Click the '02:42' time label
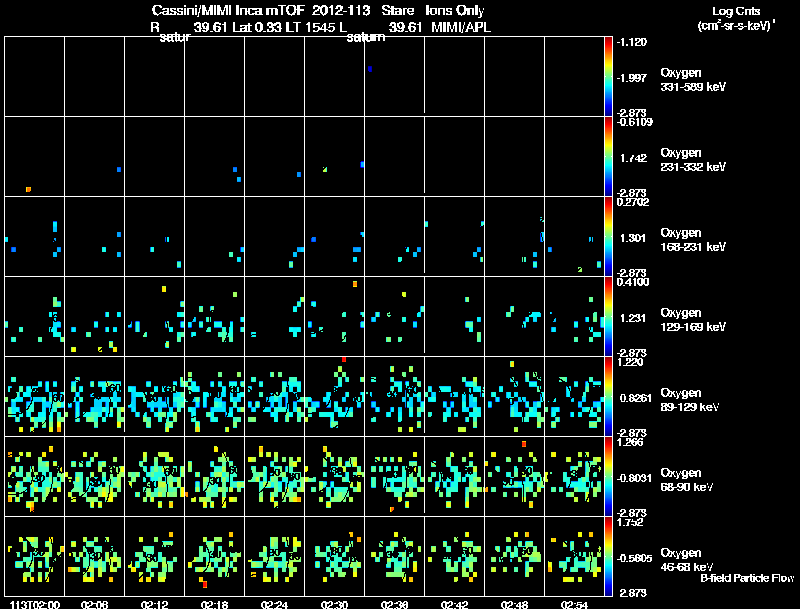 [454, 604]
